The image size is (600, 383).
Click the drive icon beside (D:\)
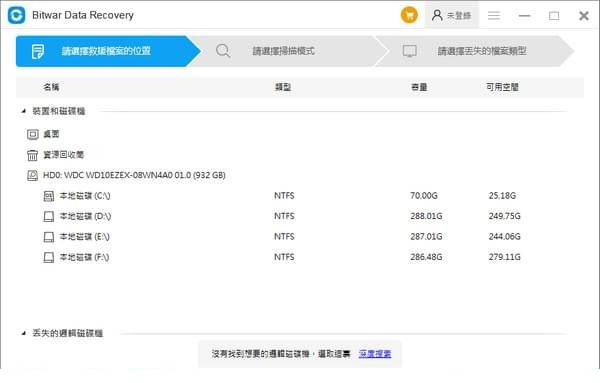point(49,217)
